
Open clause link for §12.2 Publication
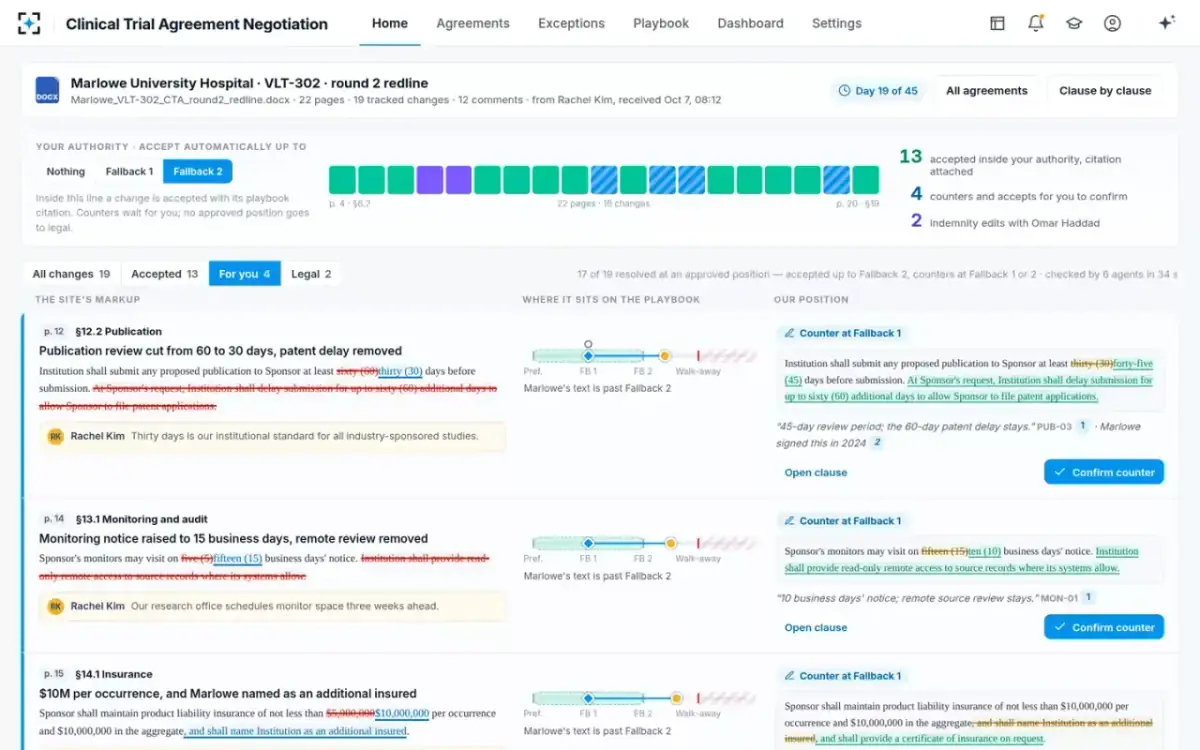point(816,472)
